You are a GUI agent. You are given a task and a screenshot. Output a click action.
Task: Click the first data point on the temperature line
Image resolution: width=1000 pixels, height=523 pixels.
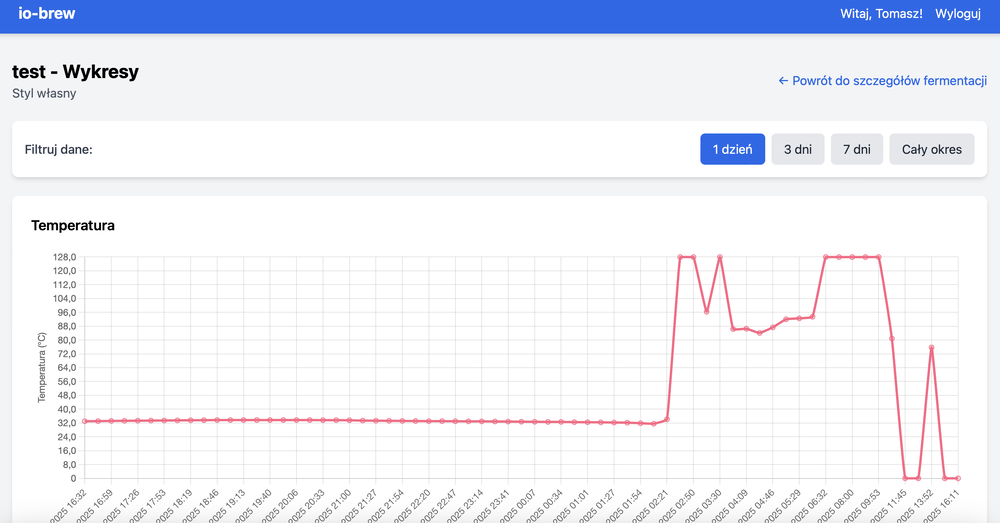coord(85,421)
